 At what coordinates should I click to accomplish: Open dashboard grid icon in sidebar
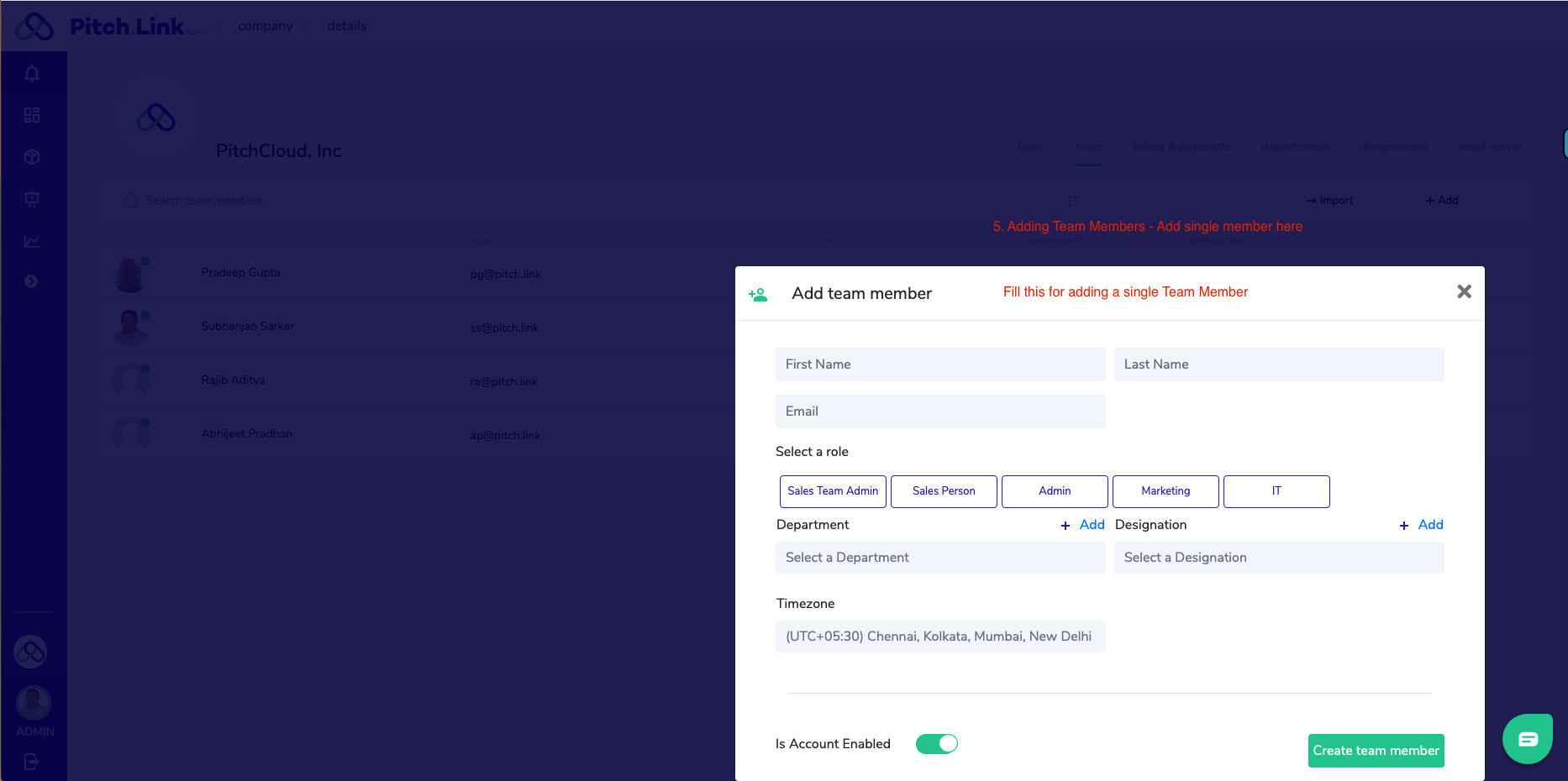click(x=32, y=115)
